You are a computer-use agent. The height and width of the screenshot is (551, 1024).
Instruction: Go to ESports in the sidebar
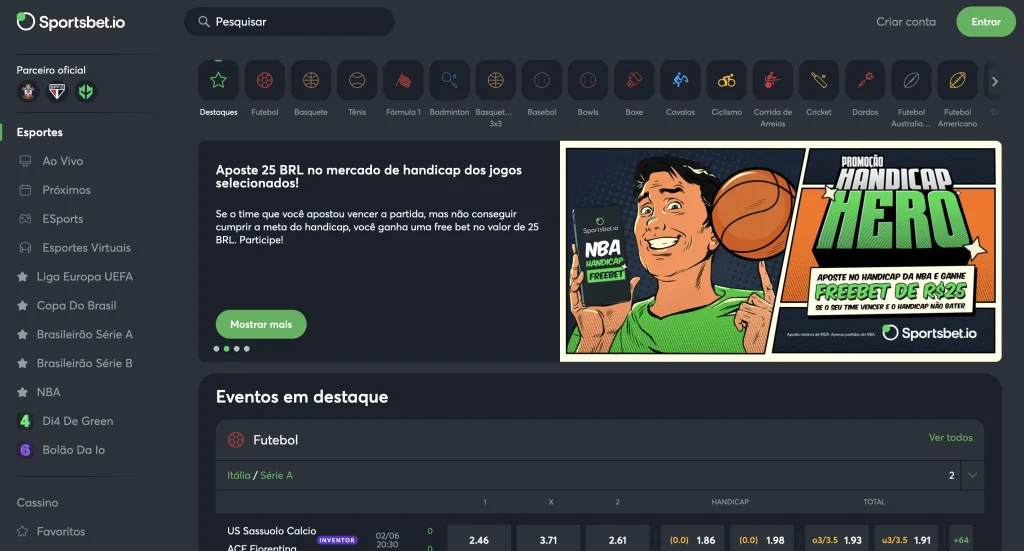63,219
